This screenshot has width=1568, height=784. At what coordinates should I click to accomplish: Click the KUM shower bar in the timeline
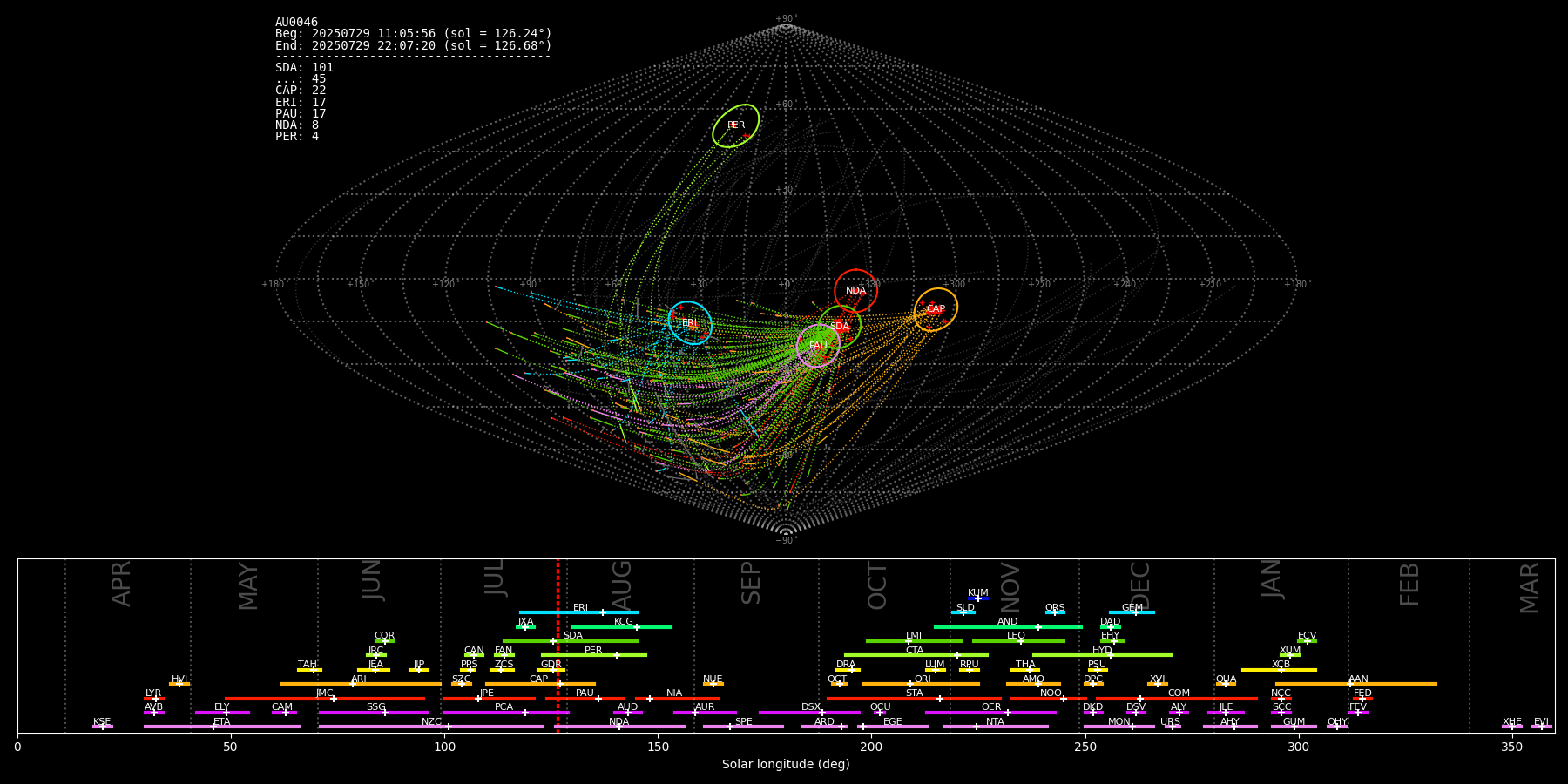pos(978,598)
